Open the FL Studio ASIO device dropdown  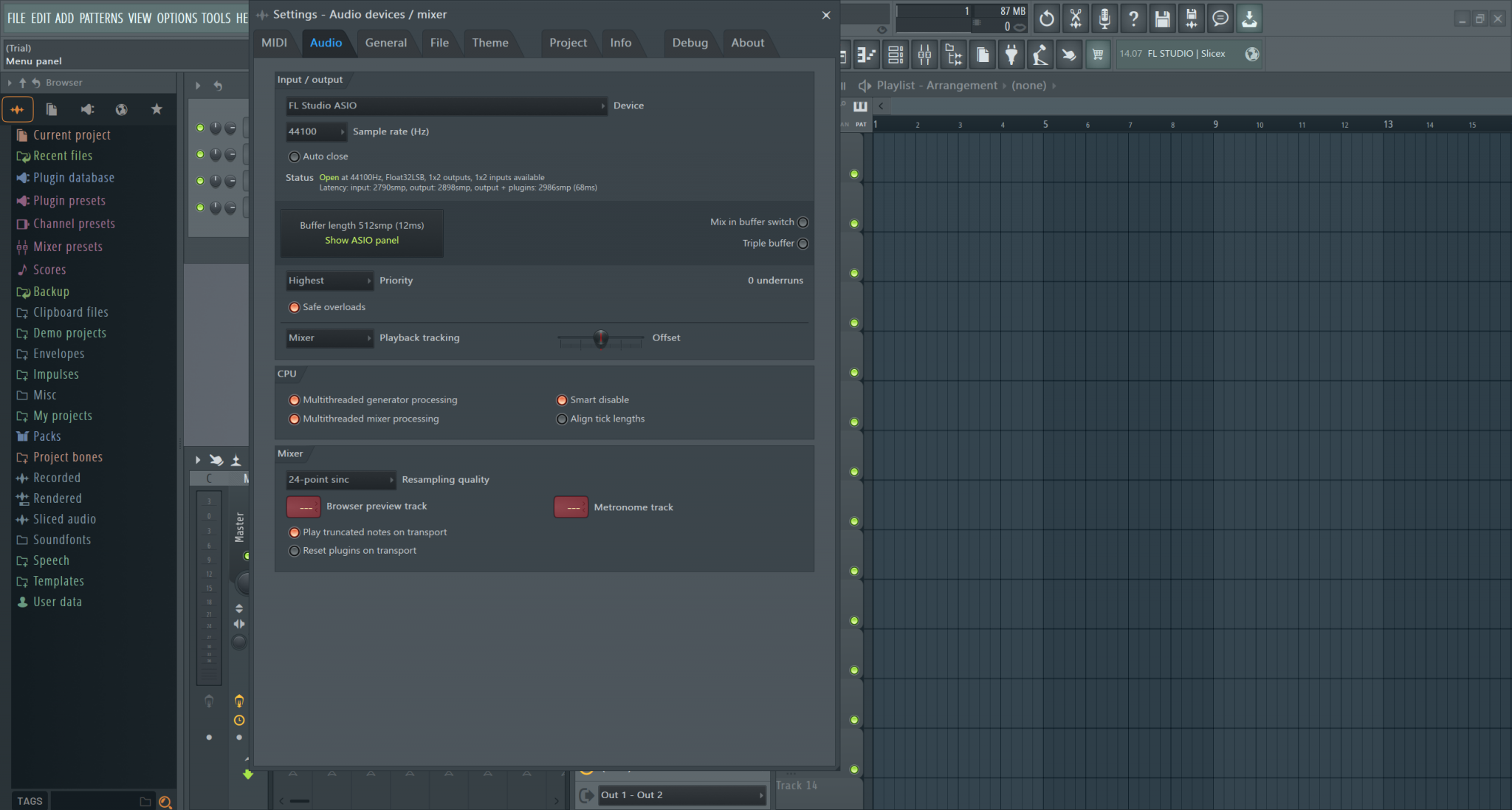click(445, 106)
